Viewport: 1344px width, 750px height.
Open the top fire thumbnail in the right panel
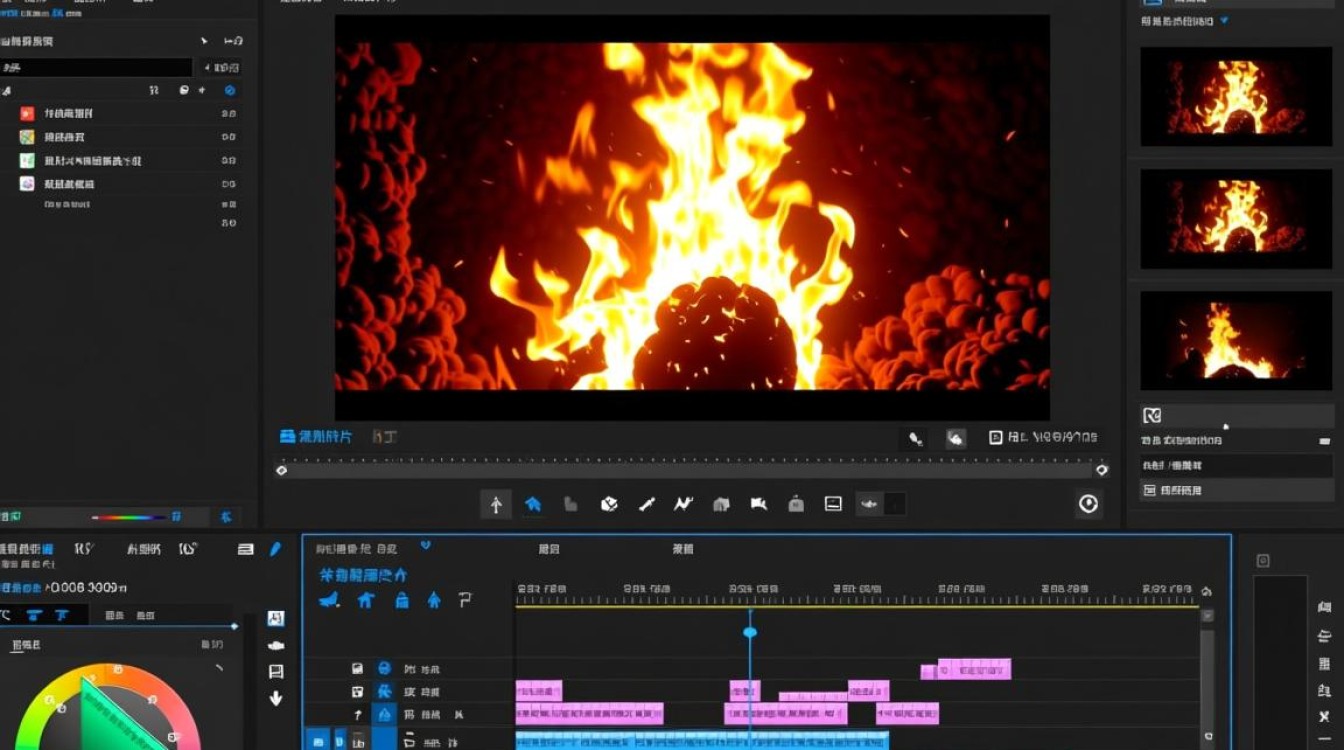click(1236, 97)
